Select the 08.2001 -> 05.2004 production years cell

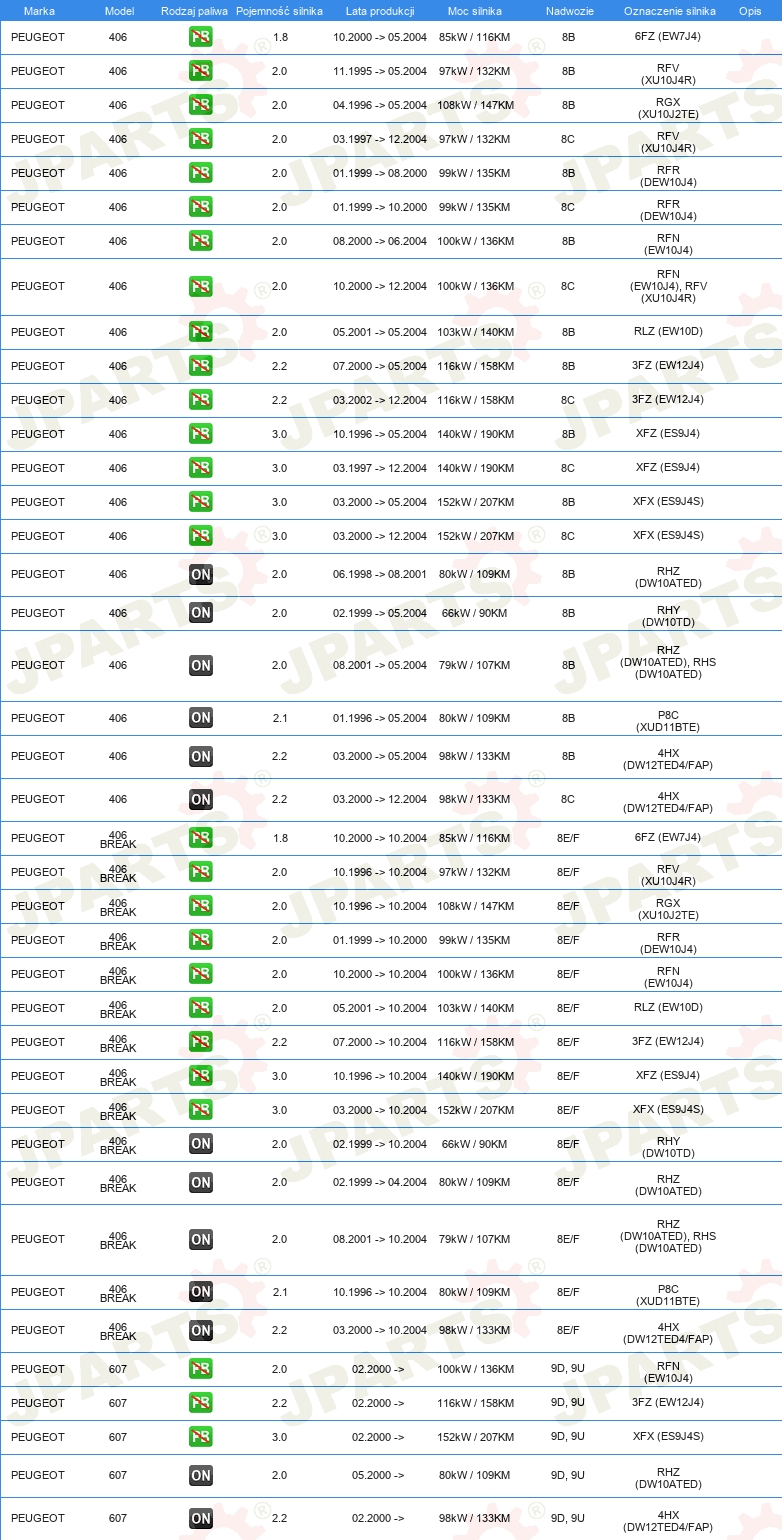(x=380, y=665)
